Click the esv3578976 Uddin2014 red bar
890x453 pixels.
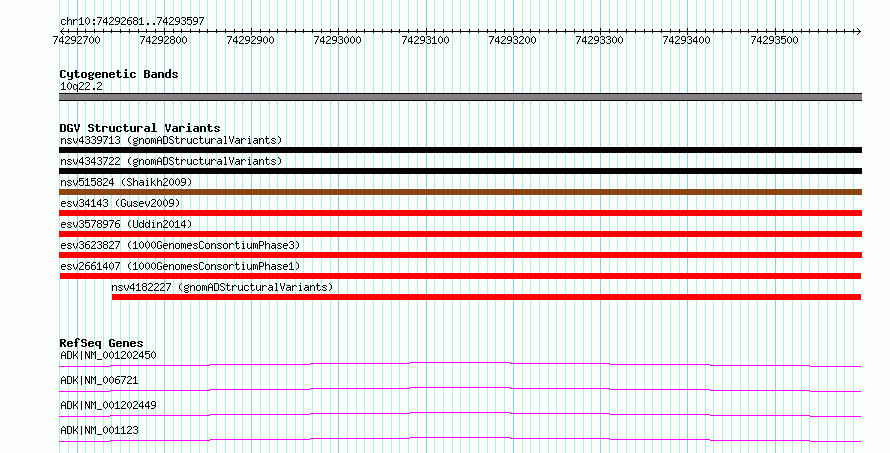[460, 234]
